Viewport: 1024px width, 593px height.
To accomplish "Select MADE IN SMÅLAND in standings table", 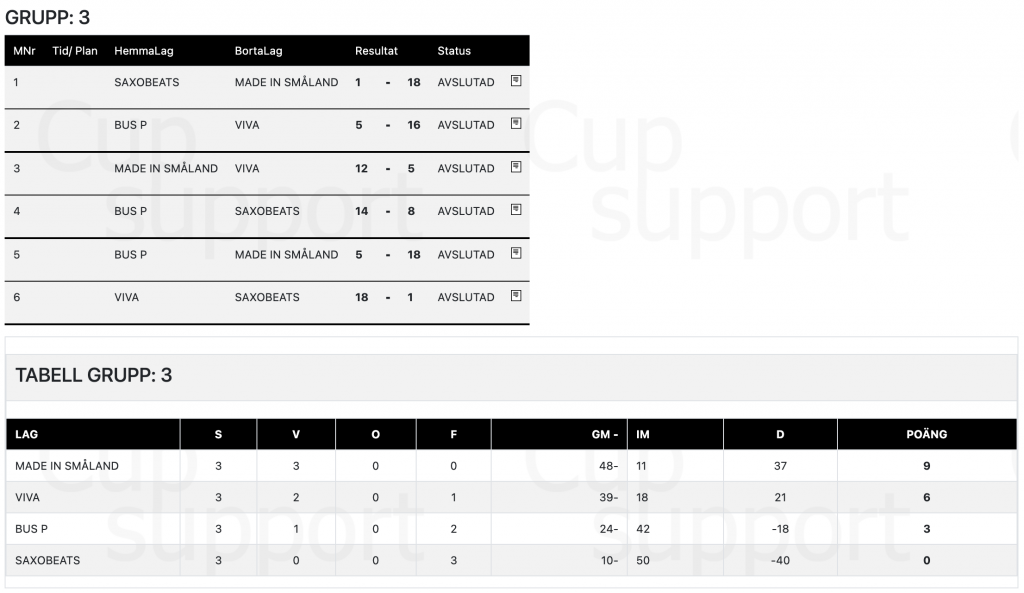I will (x=67, y=466).
